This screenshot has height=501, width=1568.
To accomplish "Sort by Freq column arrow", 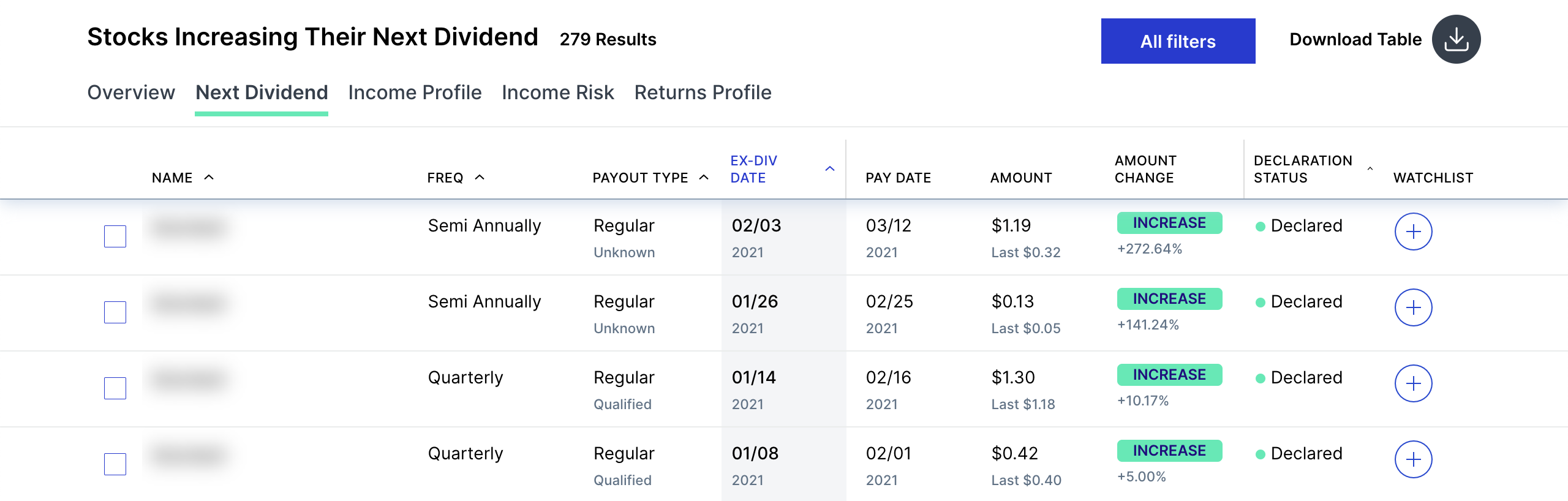I will click(480, 178).
